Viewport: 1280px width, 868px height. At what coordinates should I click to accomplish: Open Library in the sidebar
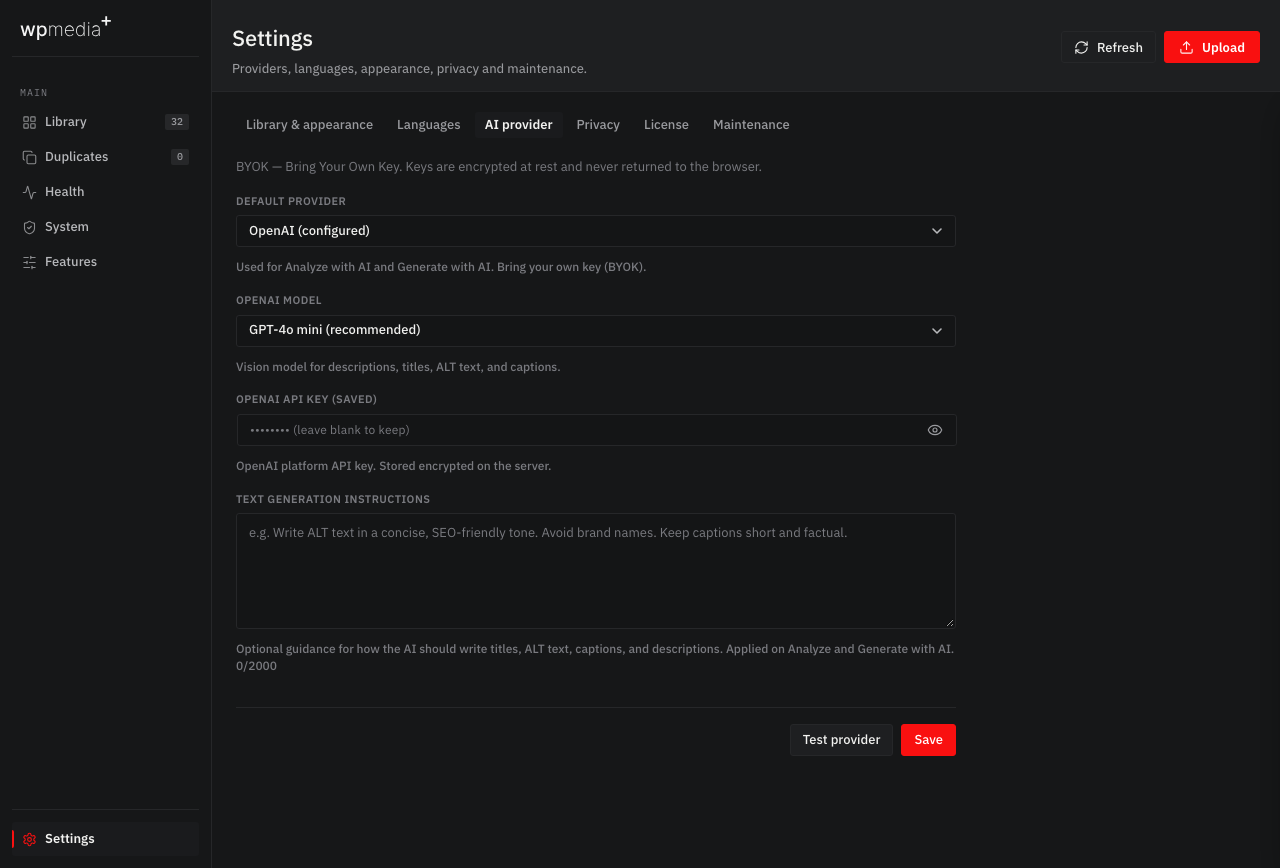(105, 122)
